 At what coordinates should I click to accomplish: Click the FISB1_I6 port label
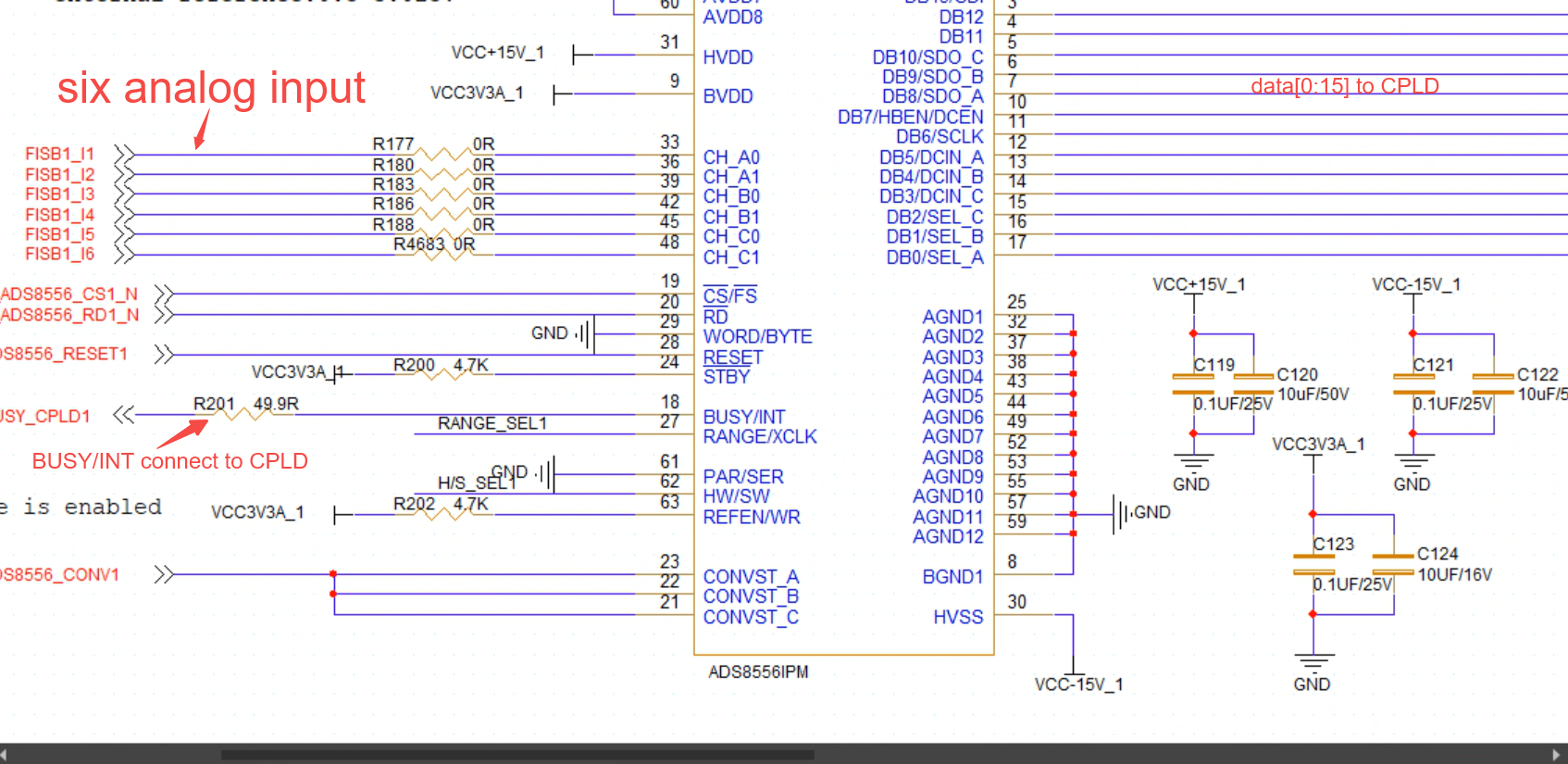(60, 254)
